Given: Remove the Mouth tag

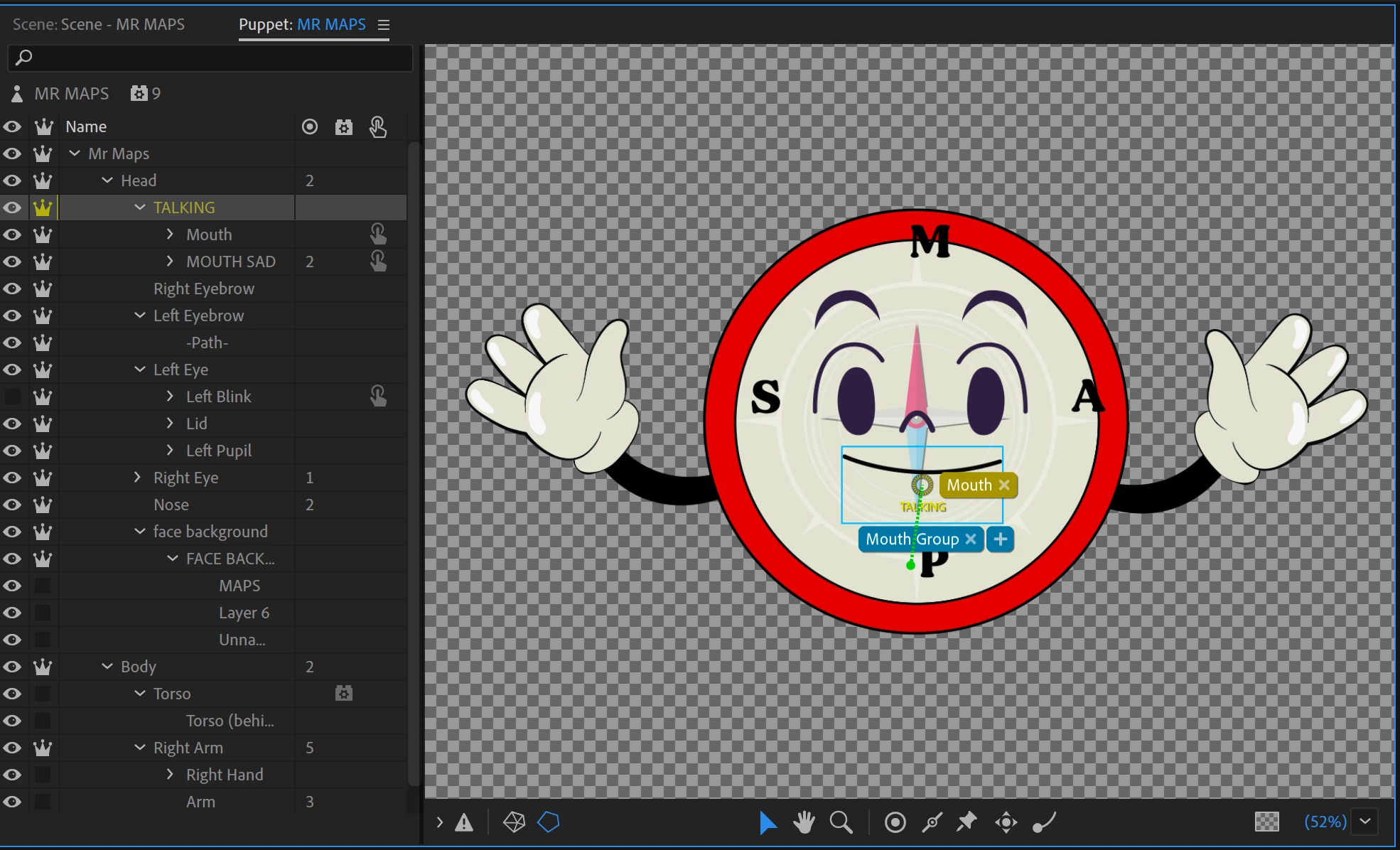Looking at the screenshot, I should click(1004, 485).
